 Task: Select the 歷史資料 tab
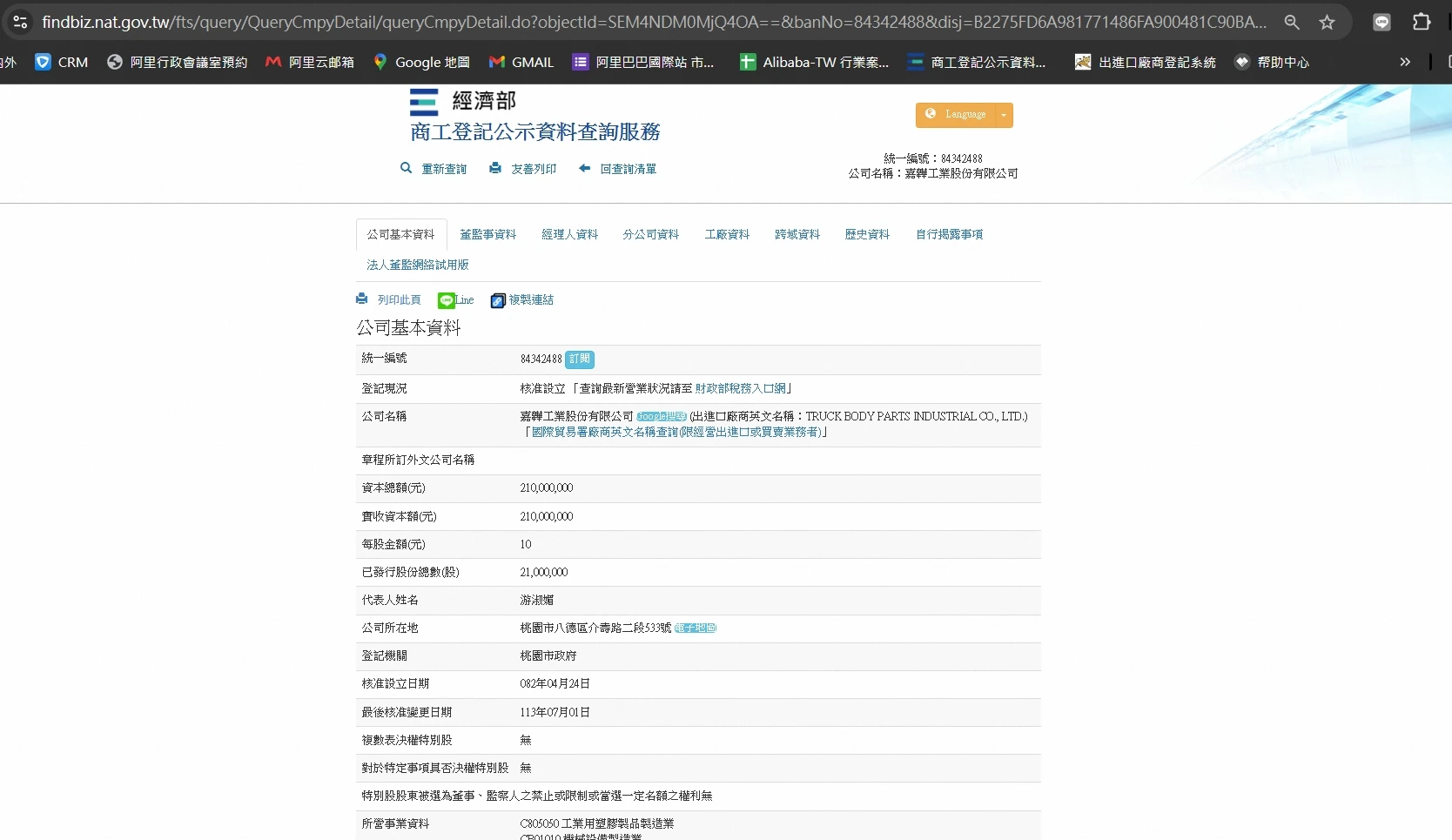[x=867, y=234]
